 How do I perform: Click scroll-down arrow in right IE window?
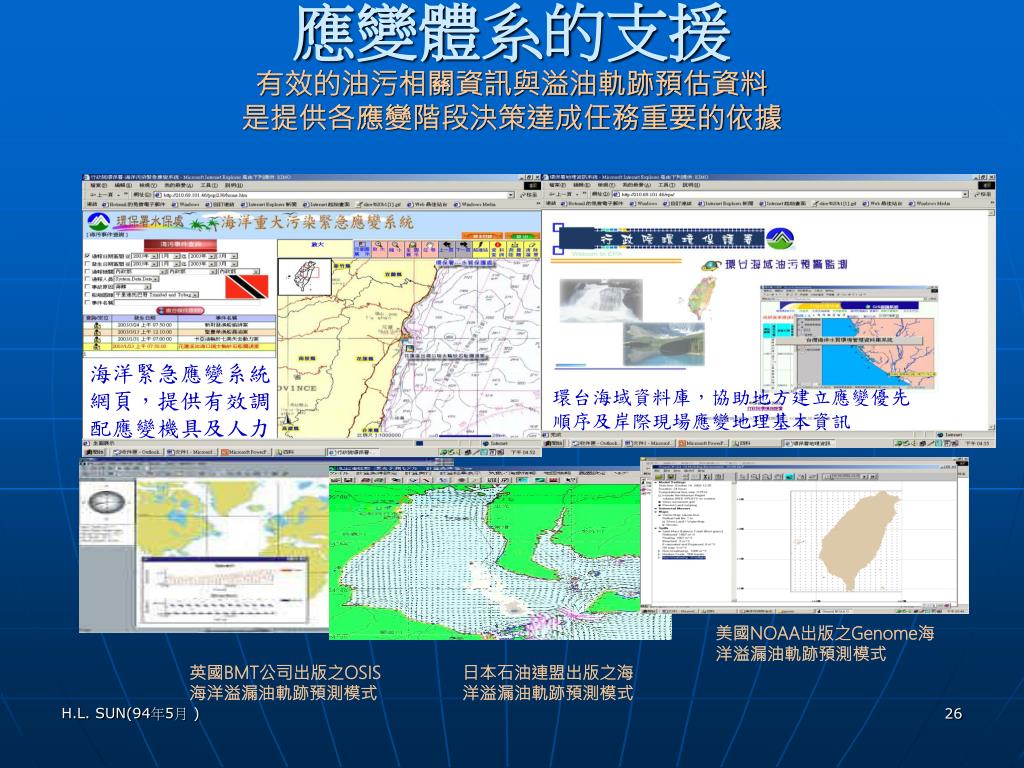[991, 425]
